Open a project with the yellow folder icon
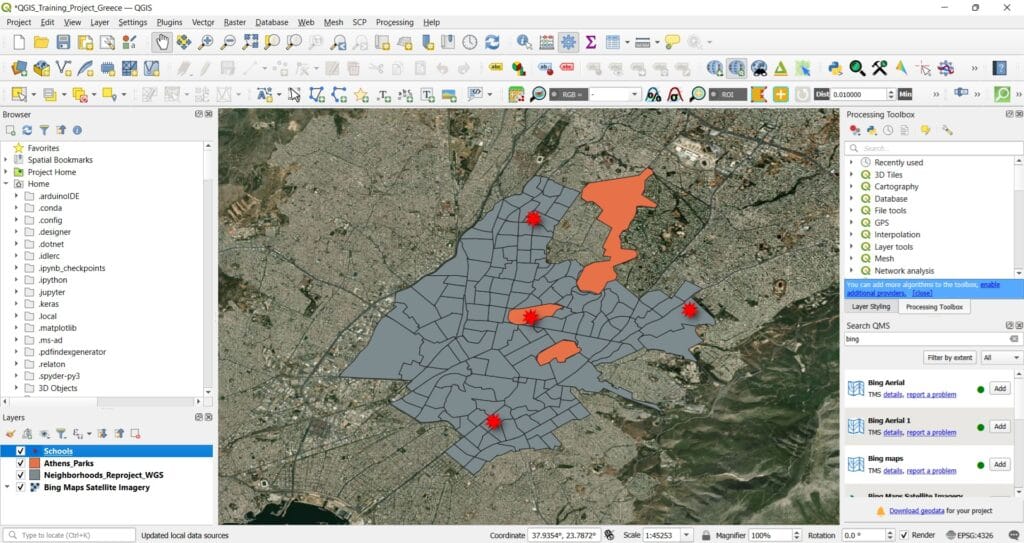Viewport: 1024px width, 543px height. (41, 42)
